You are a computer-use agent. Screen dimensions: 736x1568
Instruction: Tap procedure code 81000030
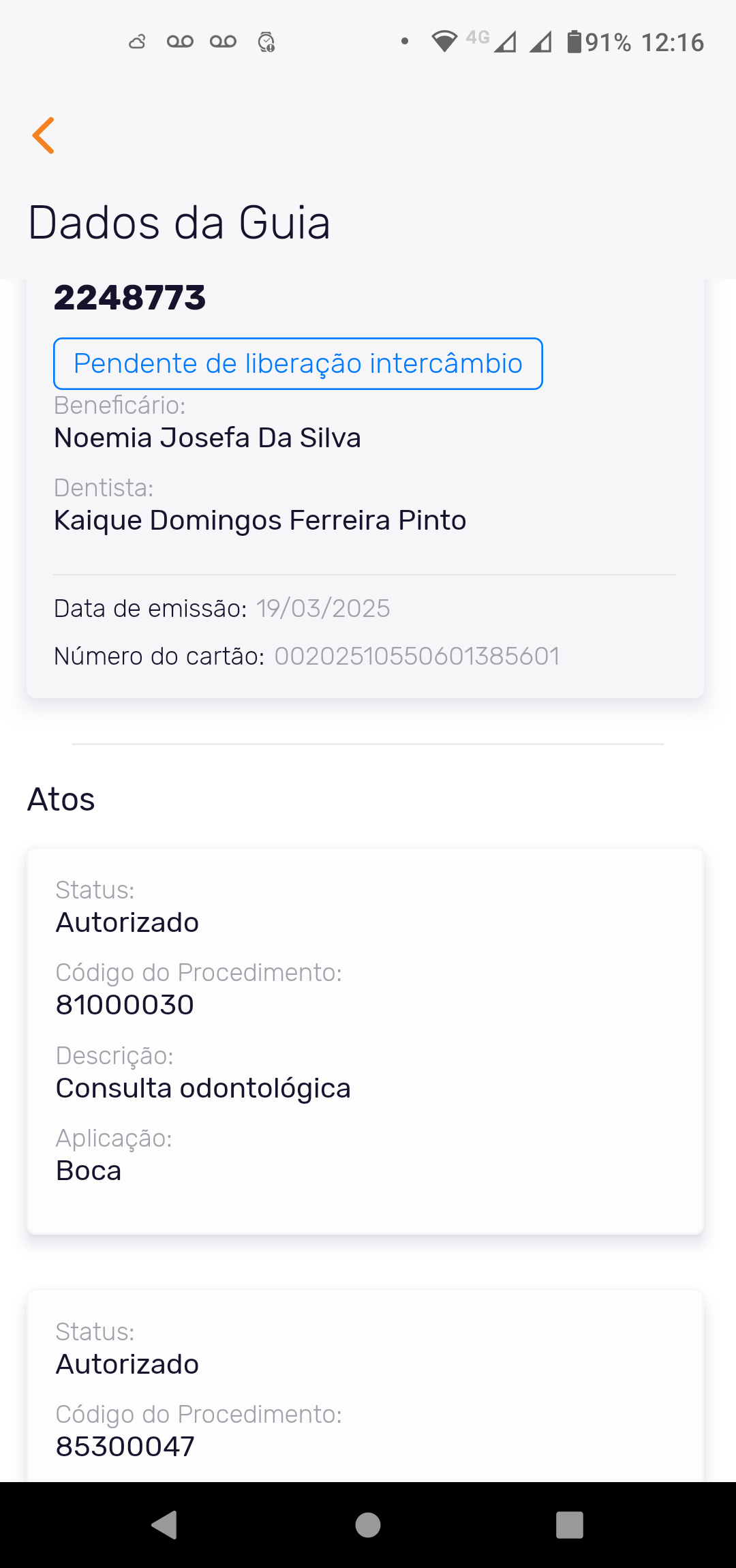click(125, 1005)
